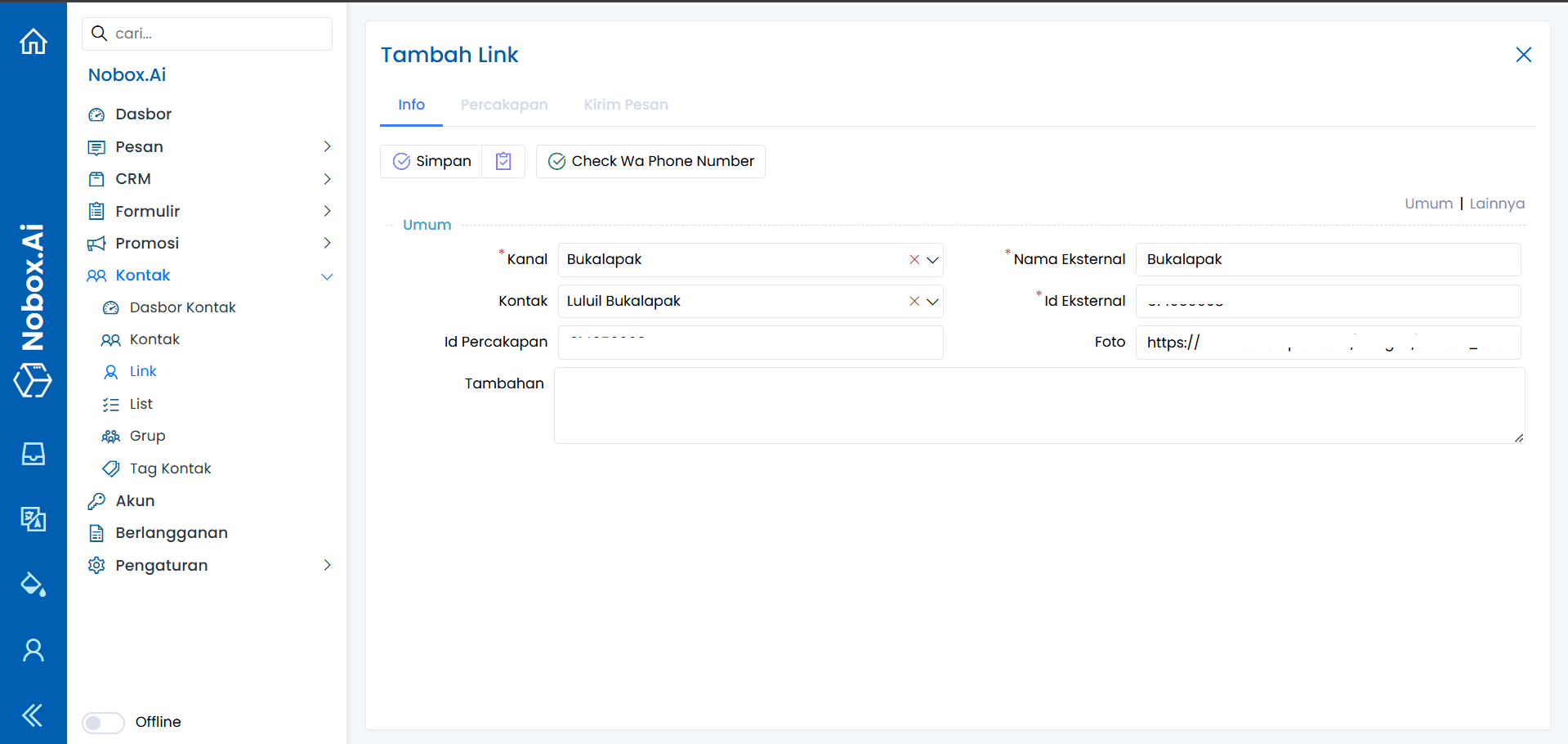Screen dimensions: 1568x744
Task: Click the clipboard icon next to Simpan
Action: click(x=503, y=161)
